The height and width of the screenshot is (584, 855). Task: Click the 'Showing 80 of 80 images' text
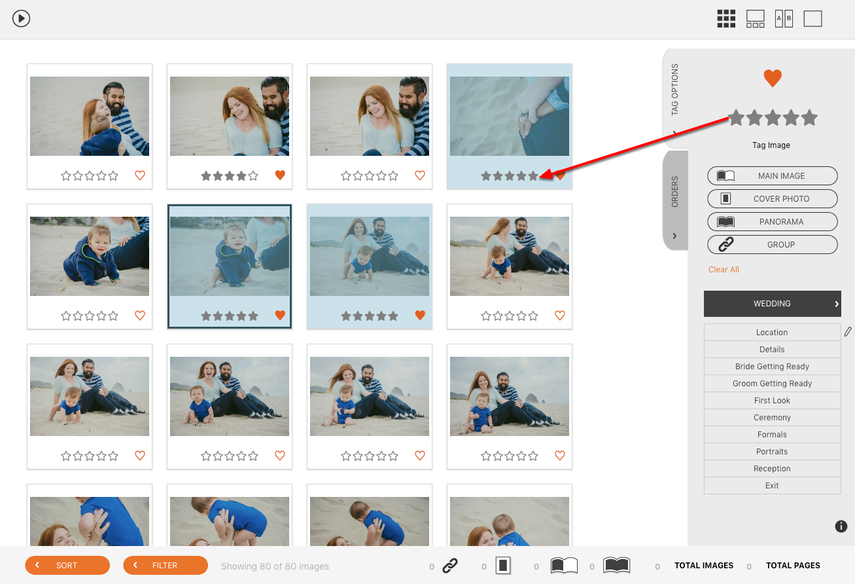pyautogui.click(x=275, y=566)
